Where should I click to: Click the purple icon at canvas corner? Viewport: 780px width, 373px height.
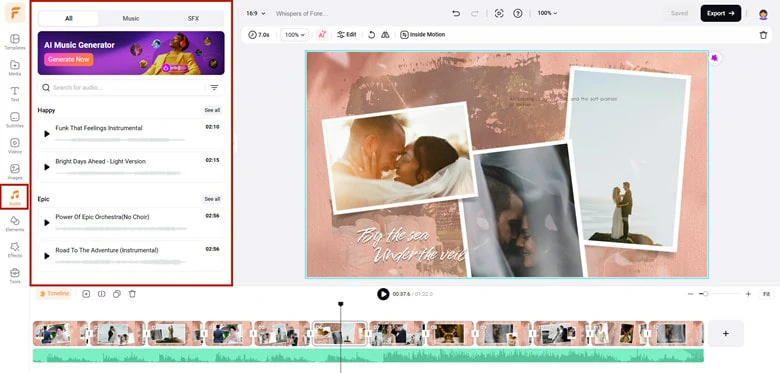[x=714, y=58]
